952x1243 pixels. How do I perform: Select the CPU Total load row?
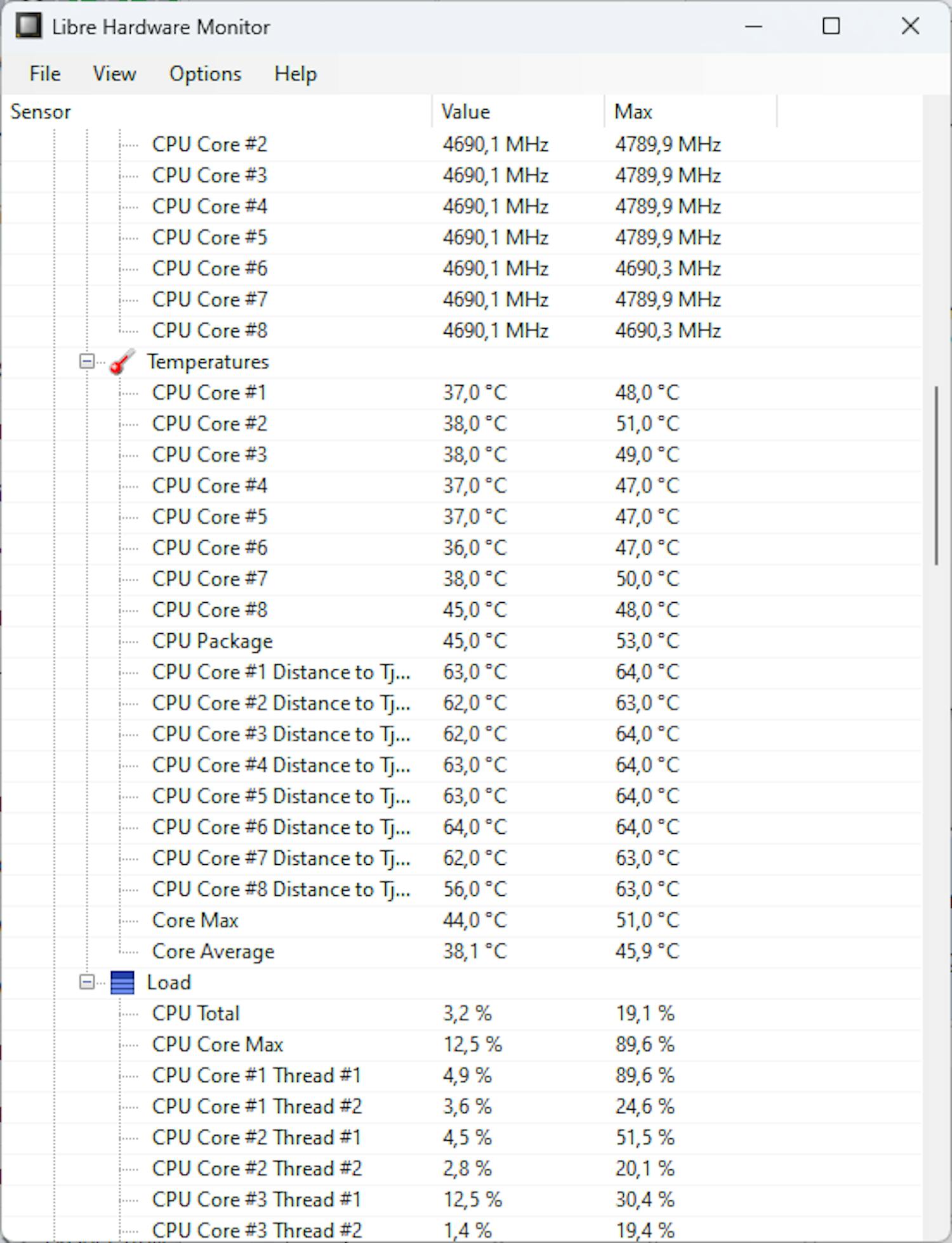click(x=195, y=1013)
